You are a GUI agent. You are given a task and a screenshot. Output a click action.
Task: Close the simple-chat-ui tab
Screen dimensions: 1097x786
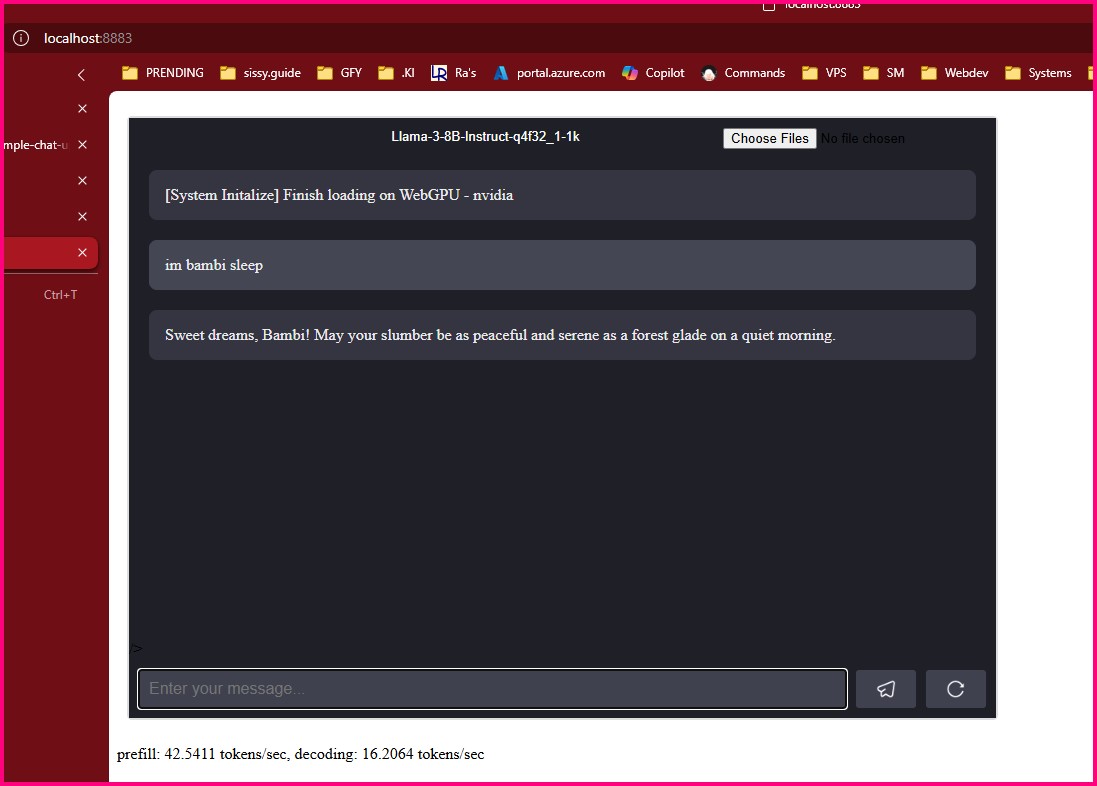83,145
